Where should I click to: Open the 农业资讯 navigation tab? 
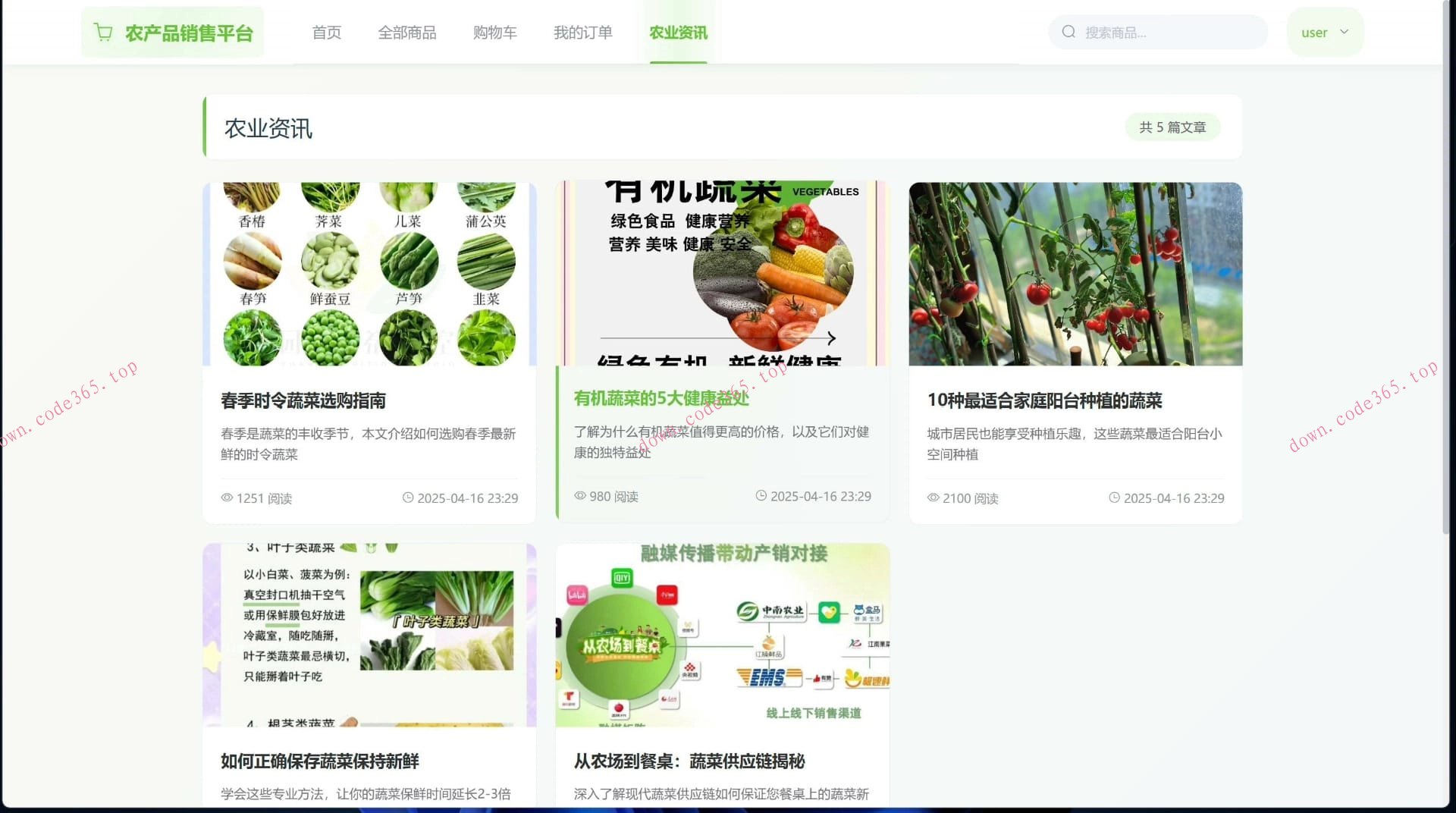[x=677, y=33]
